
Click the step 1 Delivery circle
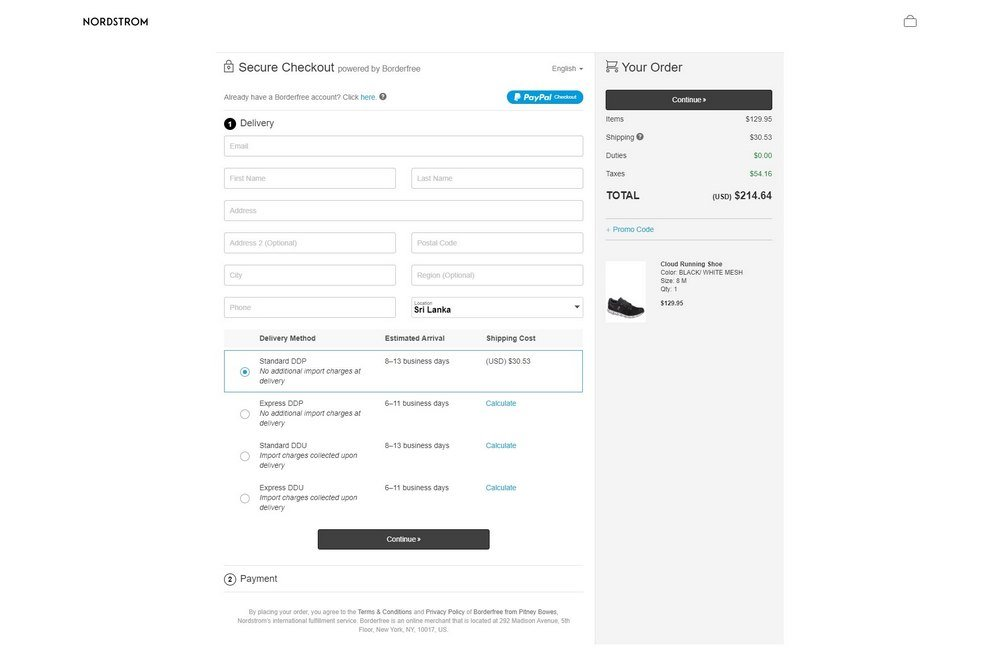[x=228, y=122]
